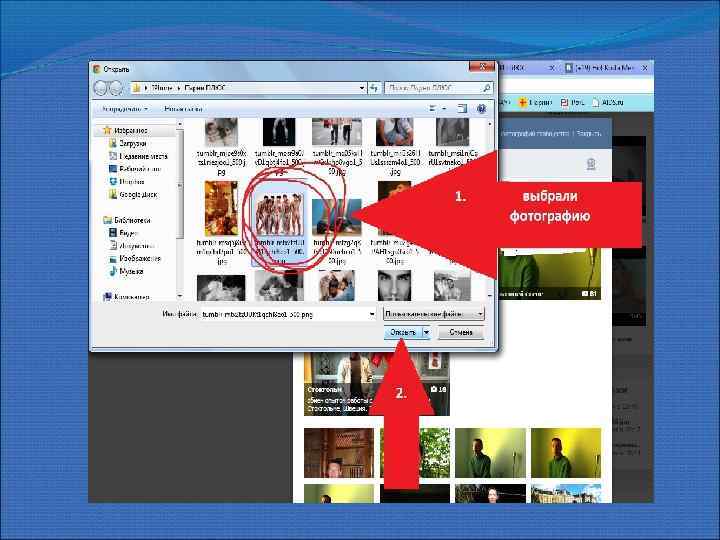Open Изображения library in the sidebar
720x540 pixels.
point(135,259)
